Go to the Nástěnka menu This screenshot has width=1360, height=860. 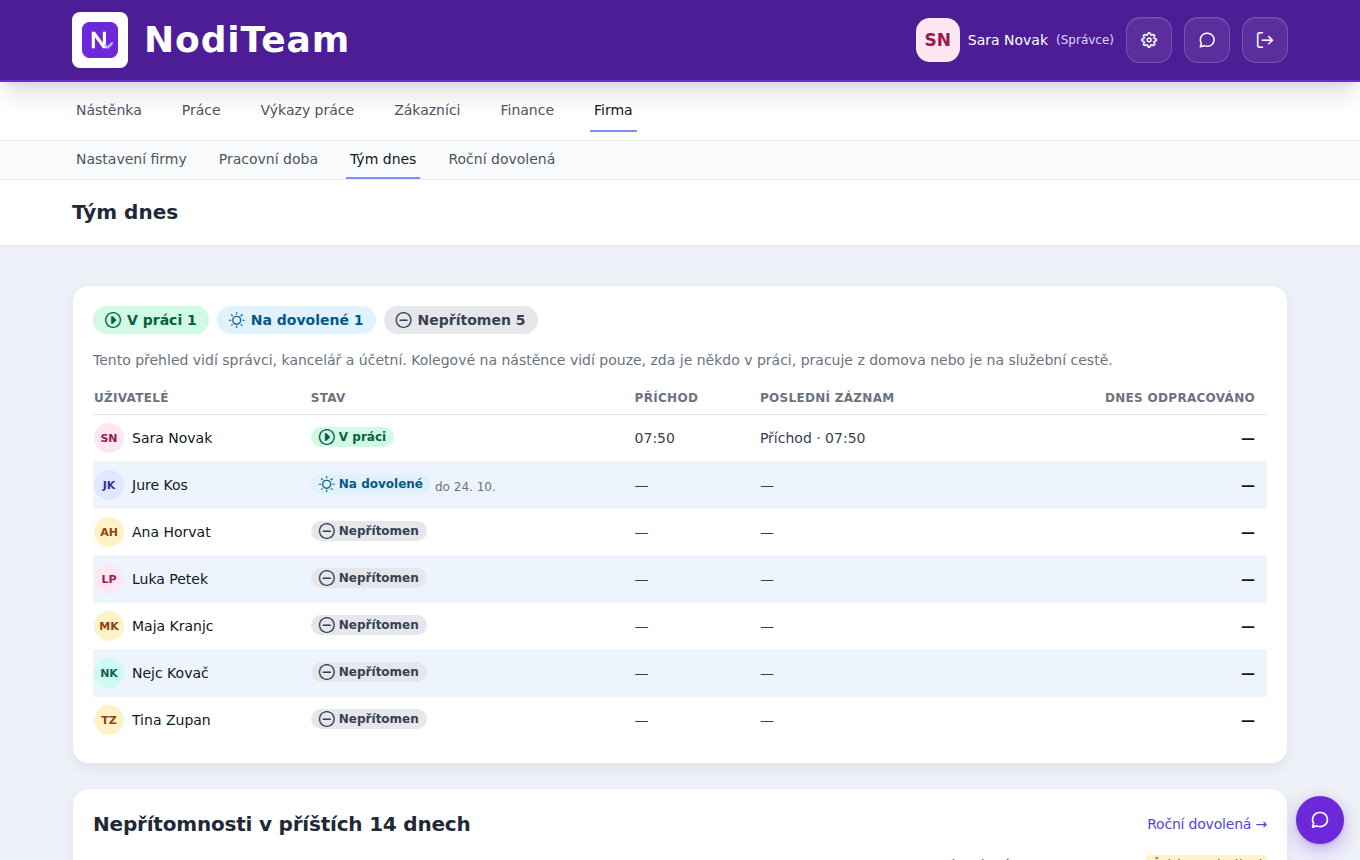[x=109, y=110]
